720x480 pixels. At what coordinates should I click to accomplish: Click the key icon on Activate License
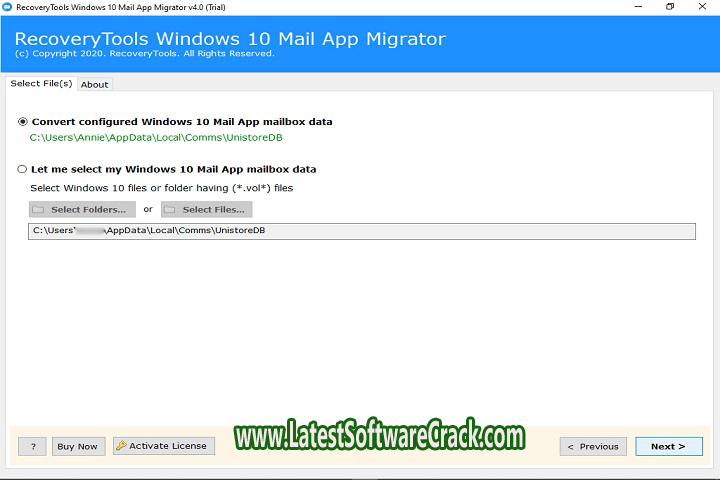pos(121,446)
